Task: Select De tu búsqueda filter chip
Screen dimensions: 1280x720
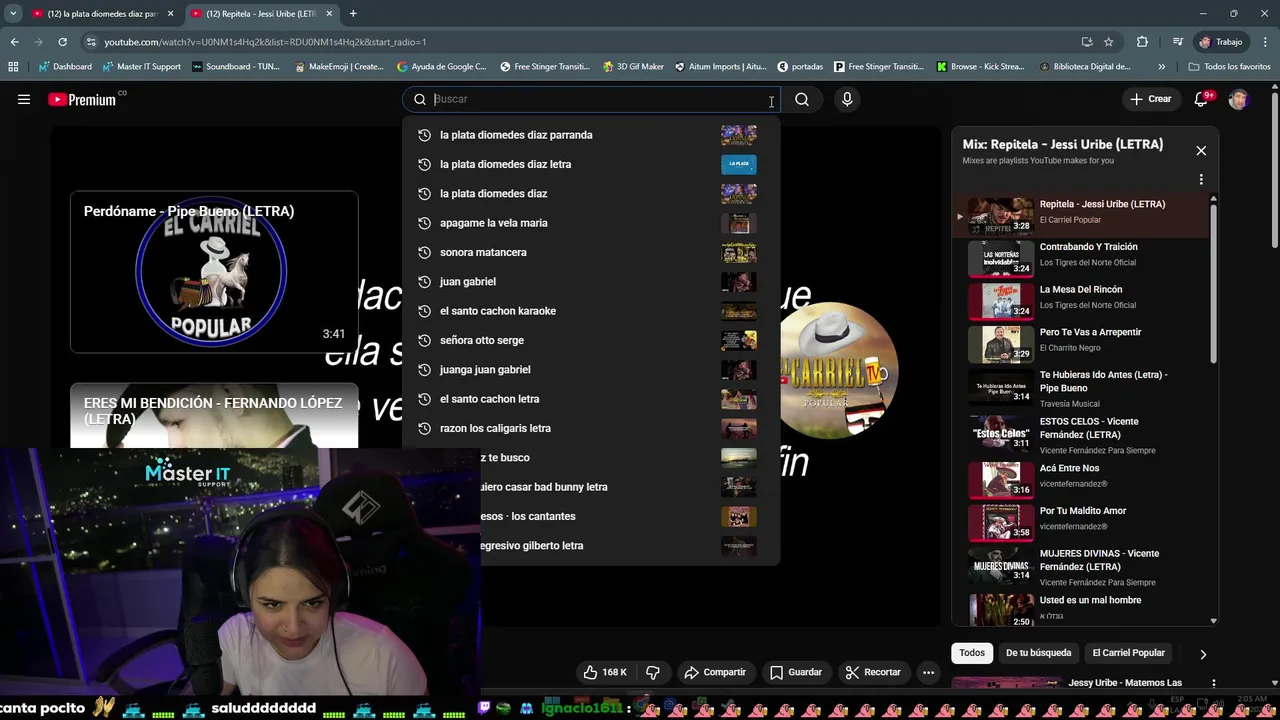Action: point(1038,653)
